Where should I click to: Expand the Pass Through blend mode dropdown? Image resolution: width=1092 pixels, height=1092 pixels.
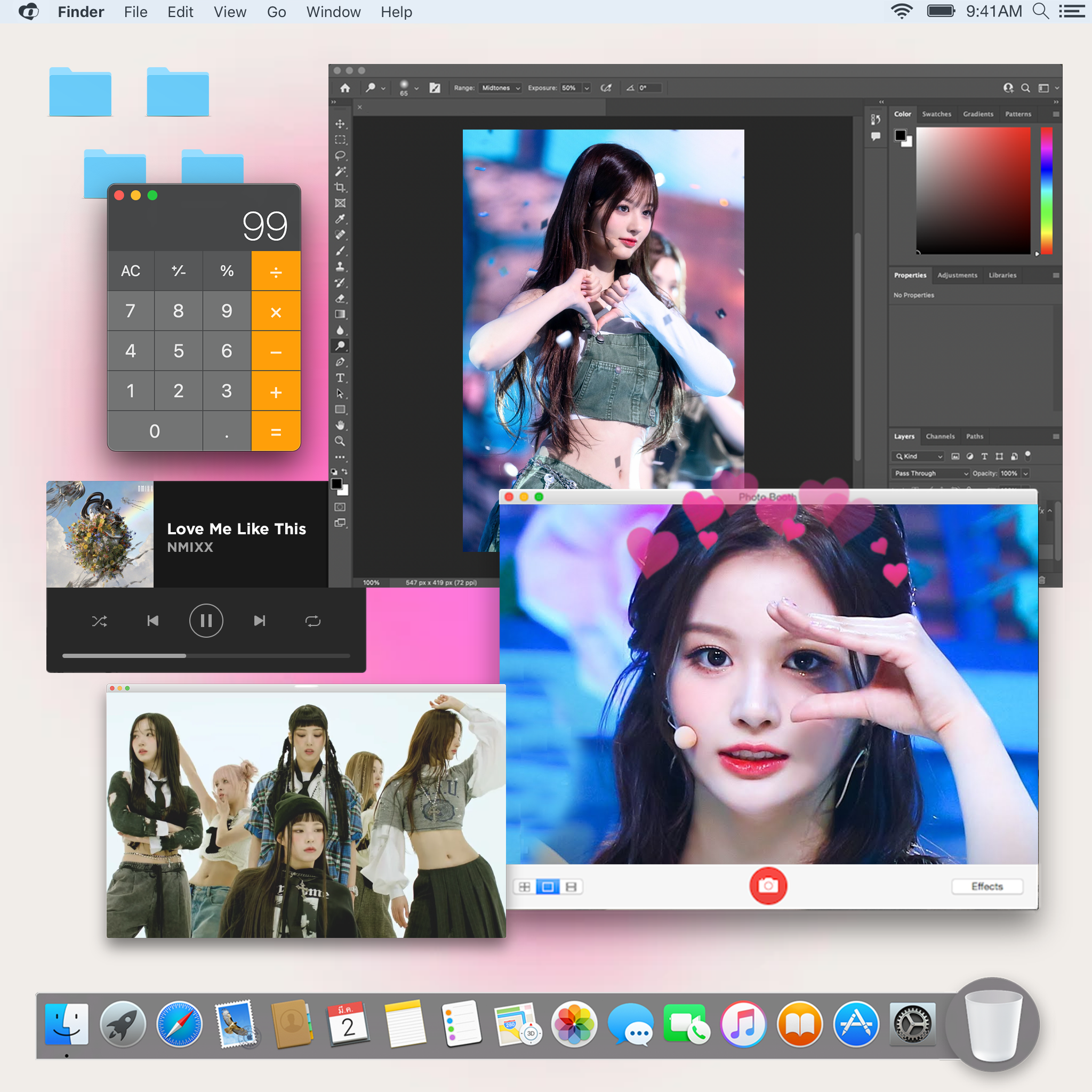931,473
